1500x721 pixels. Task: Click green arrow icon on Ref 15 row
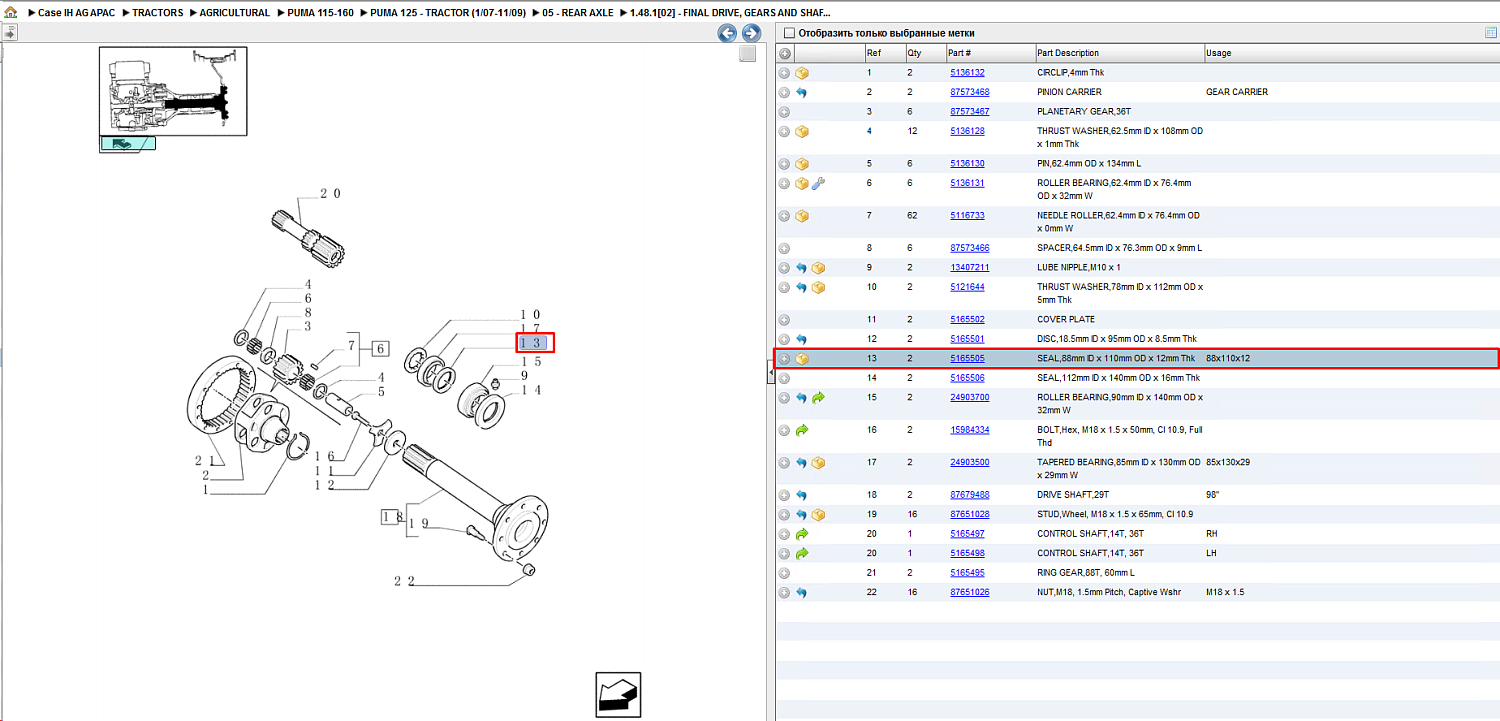tap(818, 398)
